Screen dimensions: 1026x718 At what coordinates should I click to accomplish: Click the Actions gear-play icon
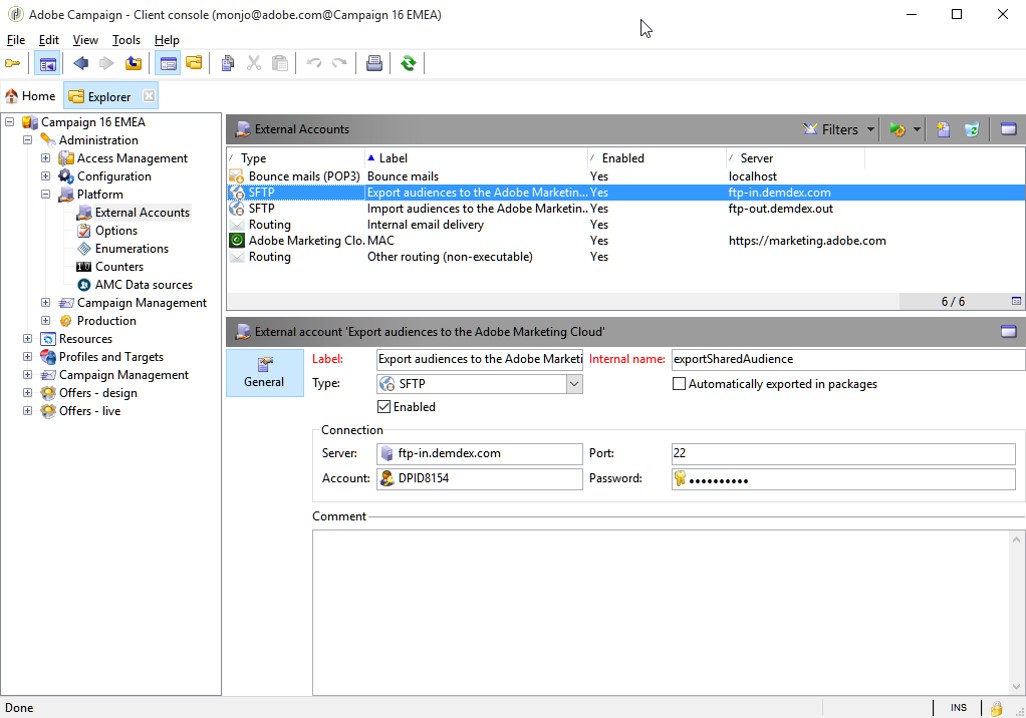(897, 130)
